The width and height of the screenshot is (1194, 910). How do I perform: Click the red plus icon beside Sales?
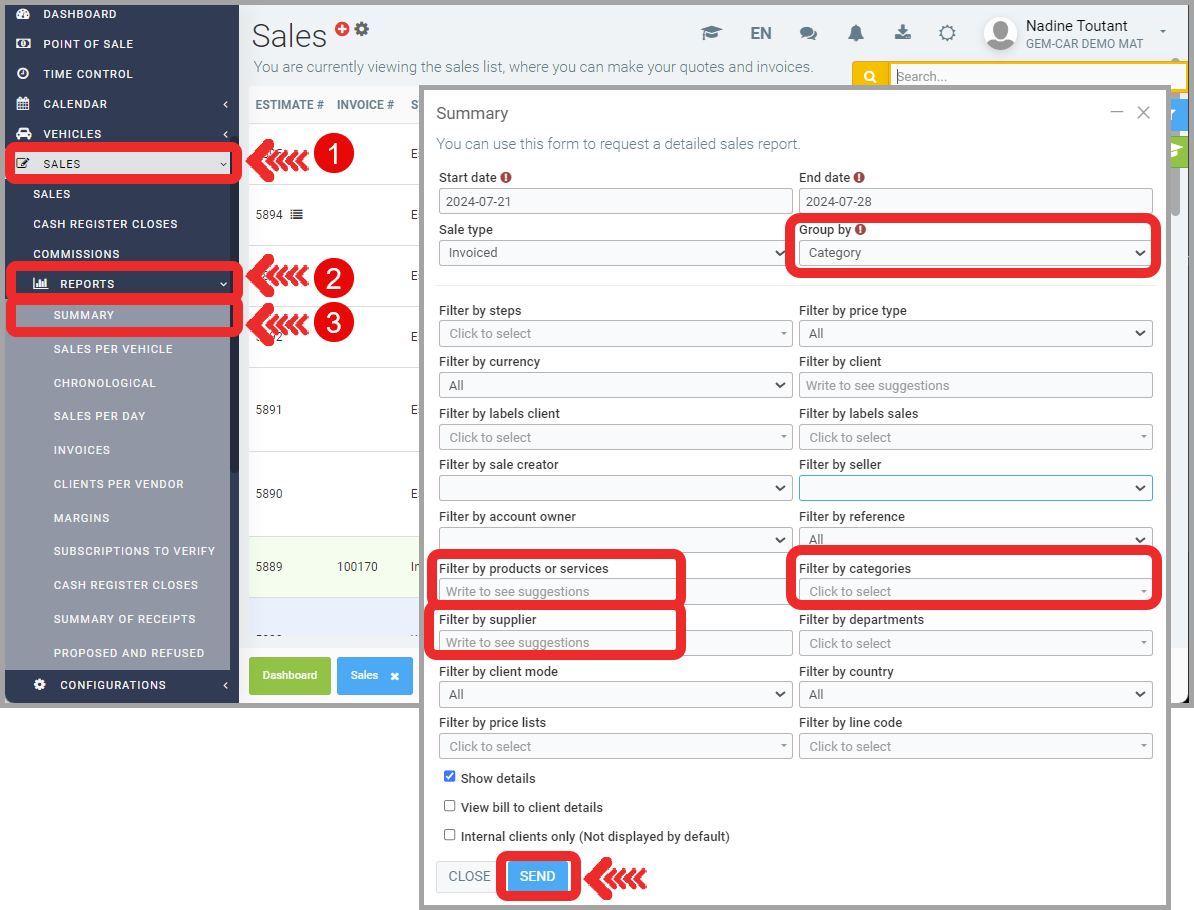pyautogui.click(x=342, y=29)
